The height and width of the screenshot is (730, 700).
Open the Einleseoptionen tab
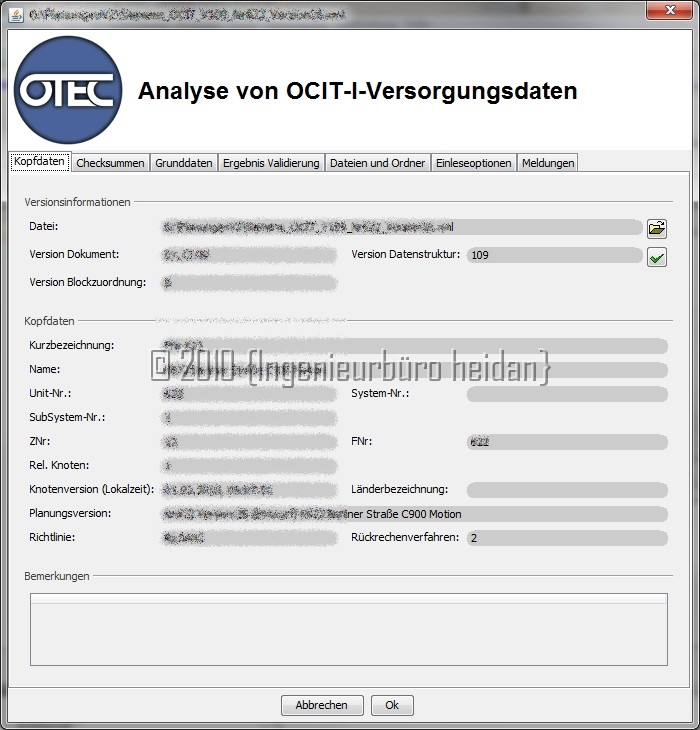474,163
